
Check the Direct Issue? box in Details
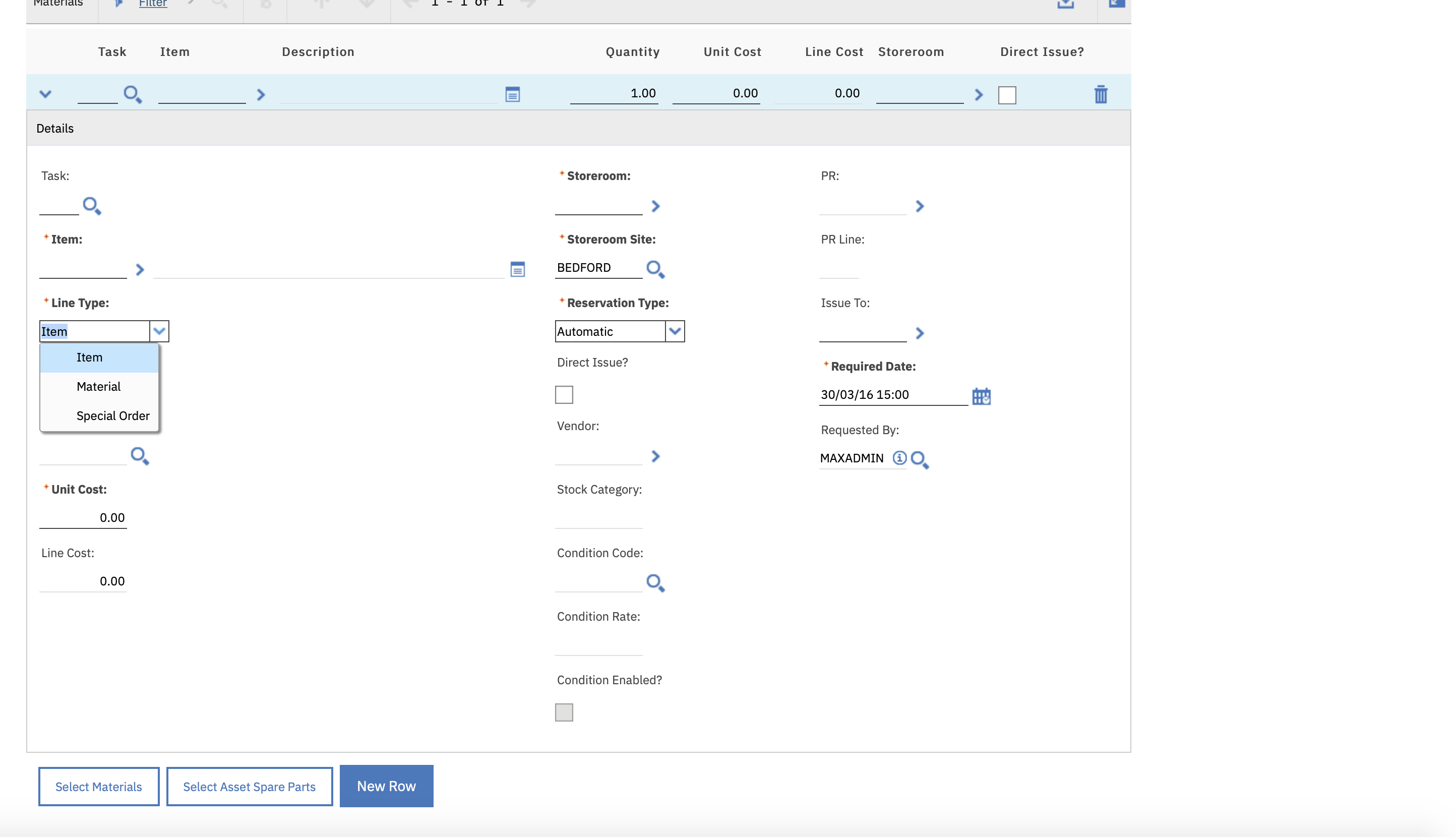[565, 394]
